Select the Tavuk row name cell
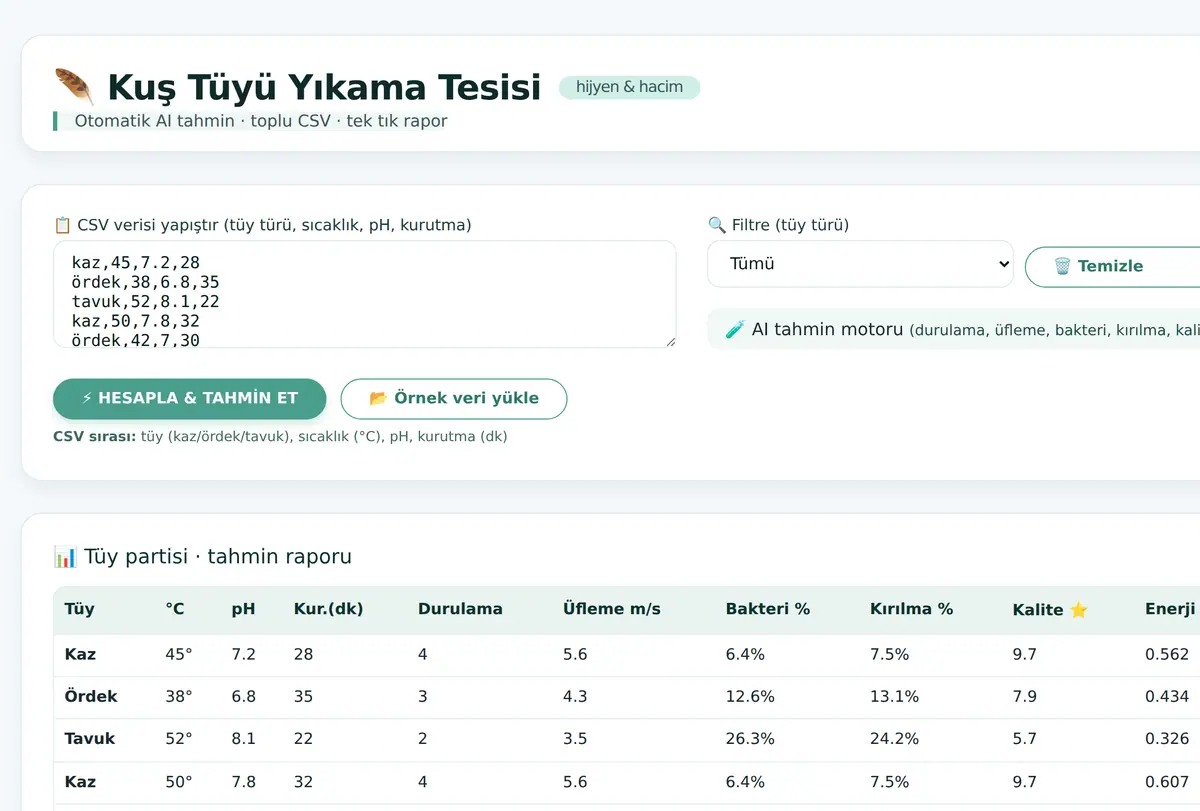The width and height of the screenshot is (1200, 811). point(90,739)
